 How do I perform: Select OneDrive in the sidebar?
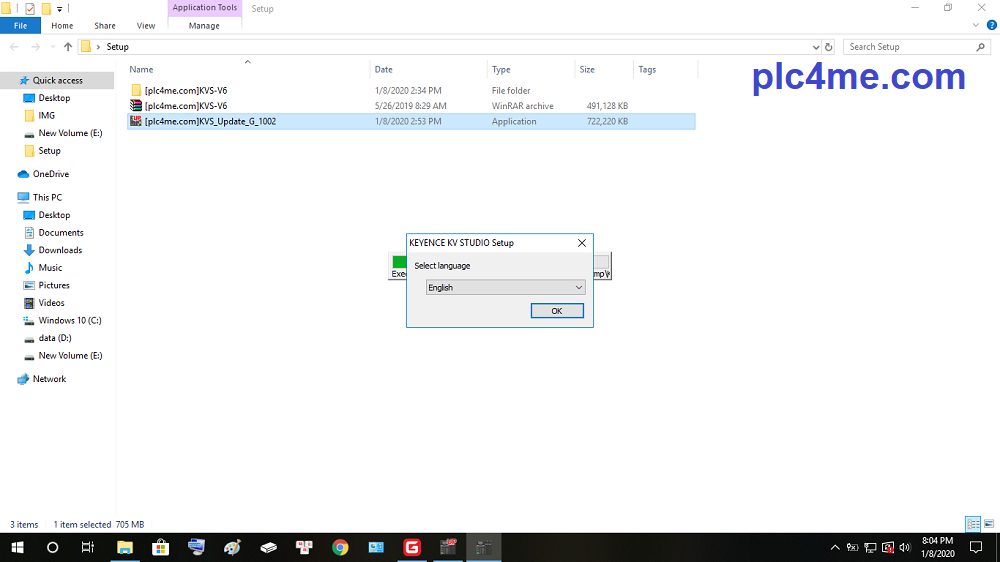50,174
